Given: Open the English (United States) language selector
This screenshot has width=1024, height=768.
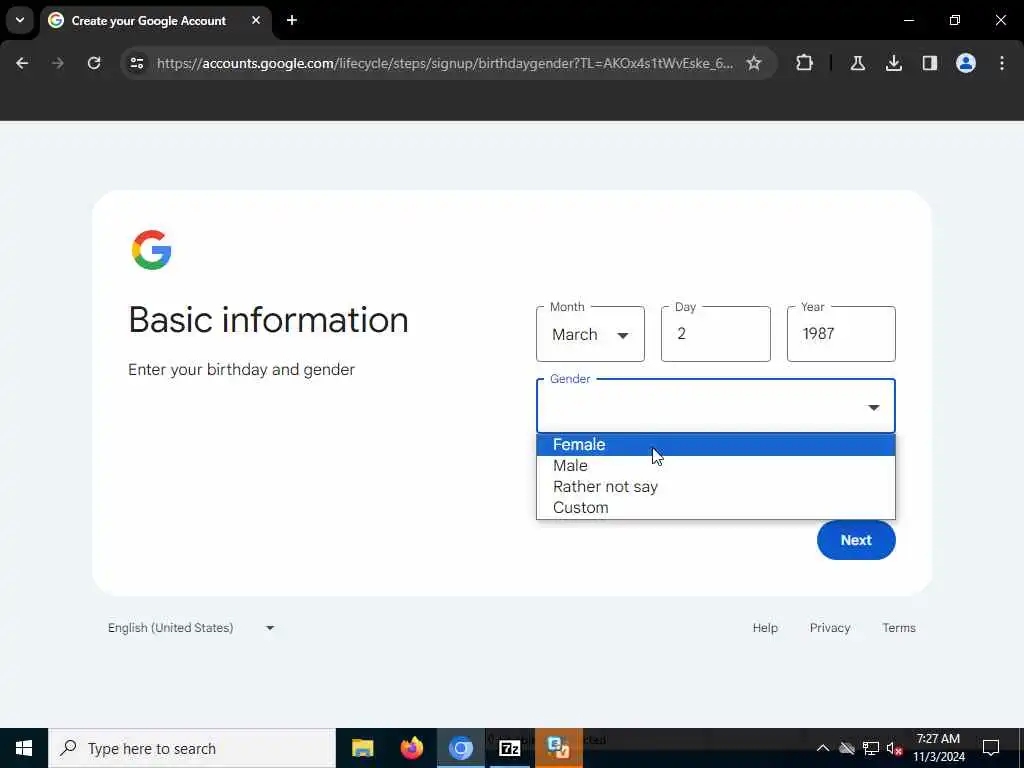Looking at the screenshot, I should coord(191,628).
